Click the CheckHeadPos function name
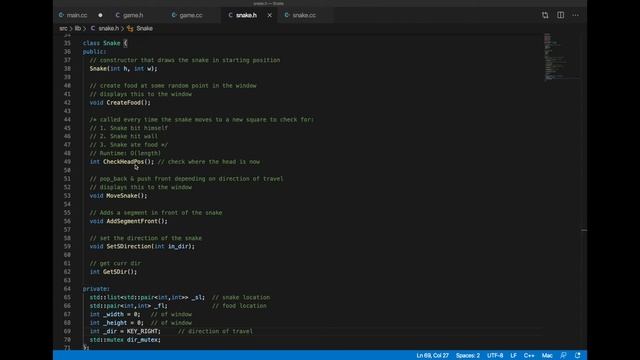 pos(123,162)
